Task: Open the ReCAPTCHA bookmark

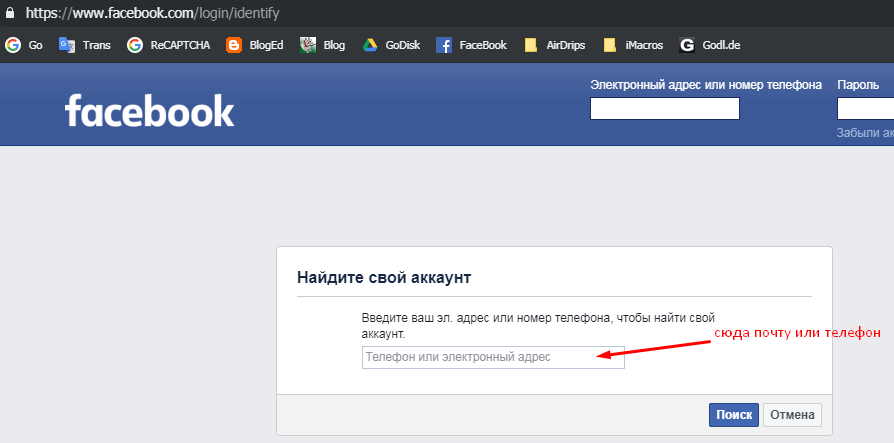Action: (x=169, y=45)
